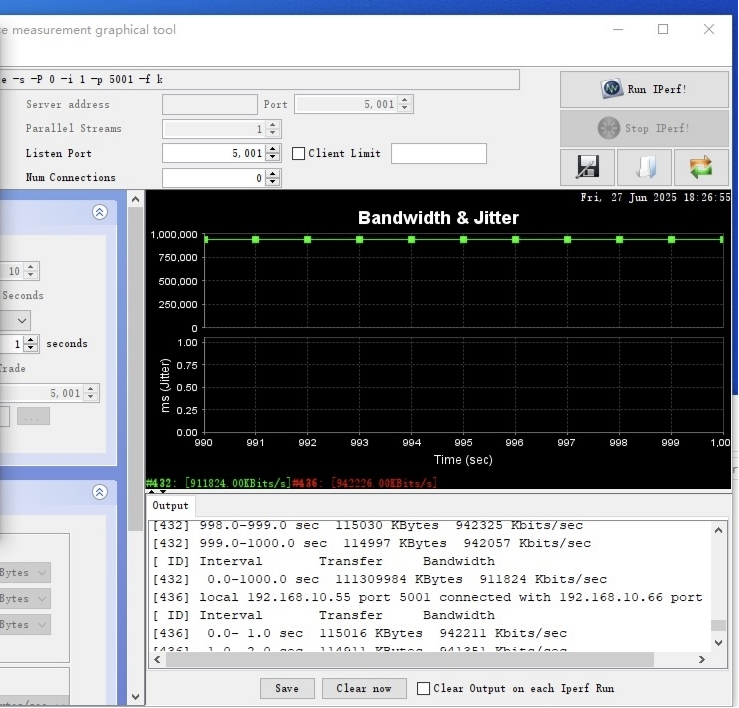Click output line '0.0-1000.0 sec 111309984 KBytes'
The image size is (739, 708).
pos(380,579)
